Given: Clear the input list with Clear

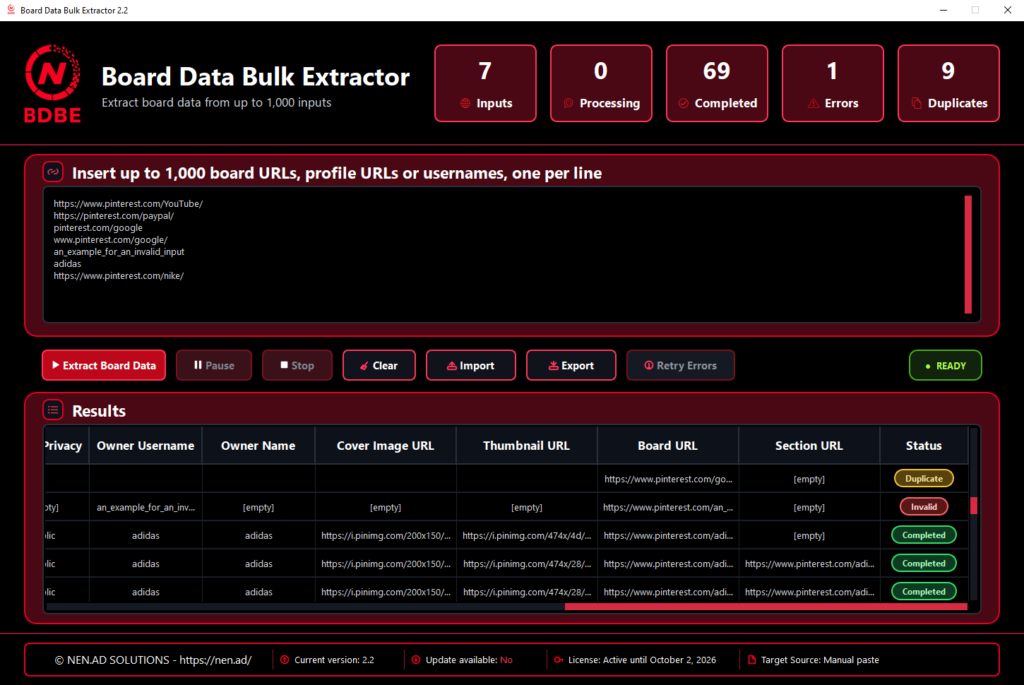Looking at the screenshot, I should [379, 365].
